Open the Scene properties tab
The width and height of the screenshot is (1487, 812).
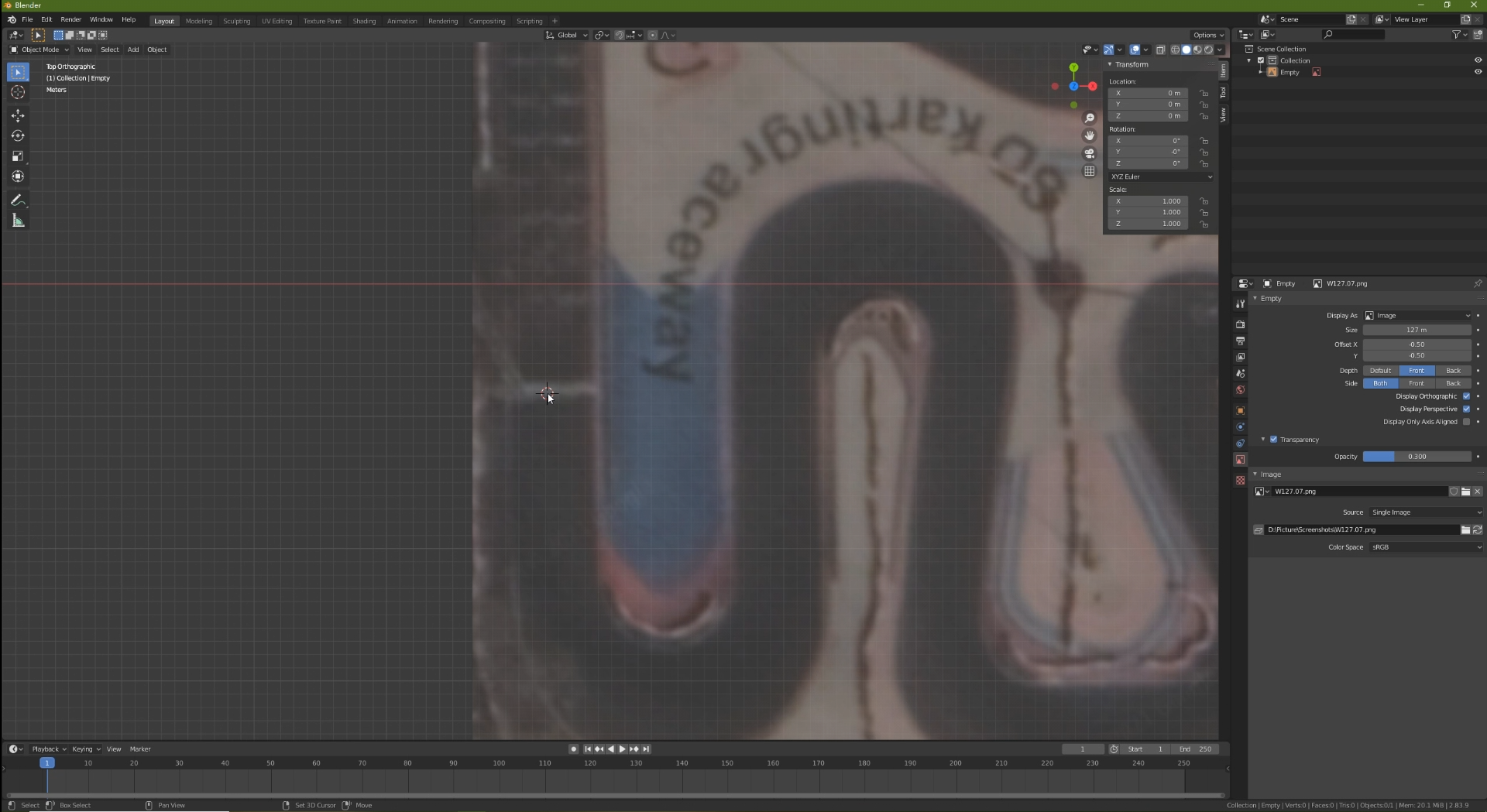[x=1240, y=373]
